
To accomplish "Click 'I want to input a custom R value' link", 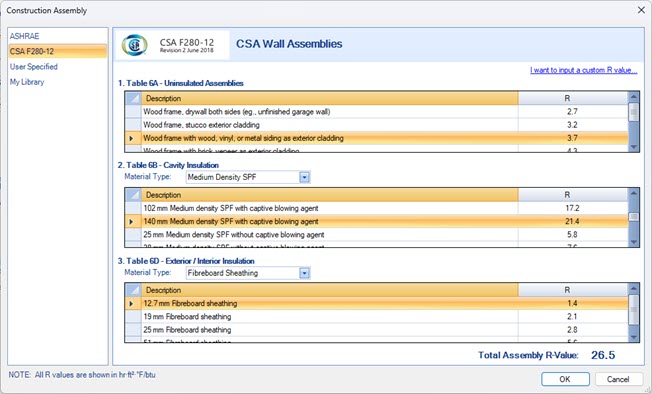I will coord(583,70).
